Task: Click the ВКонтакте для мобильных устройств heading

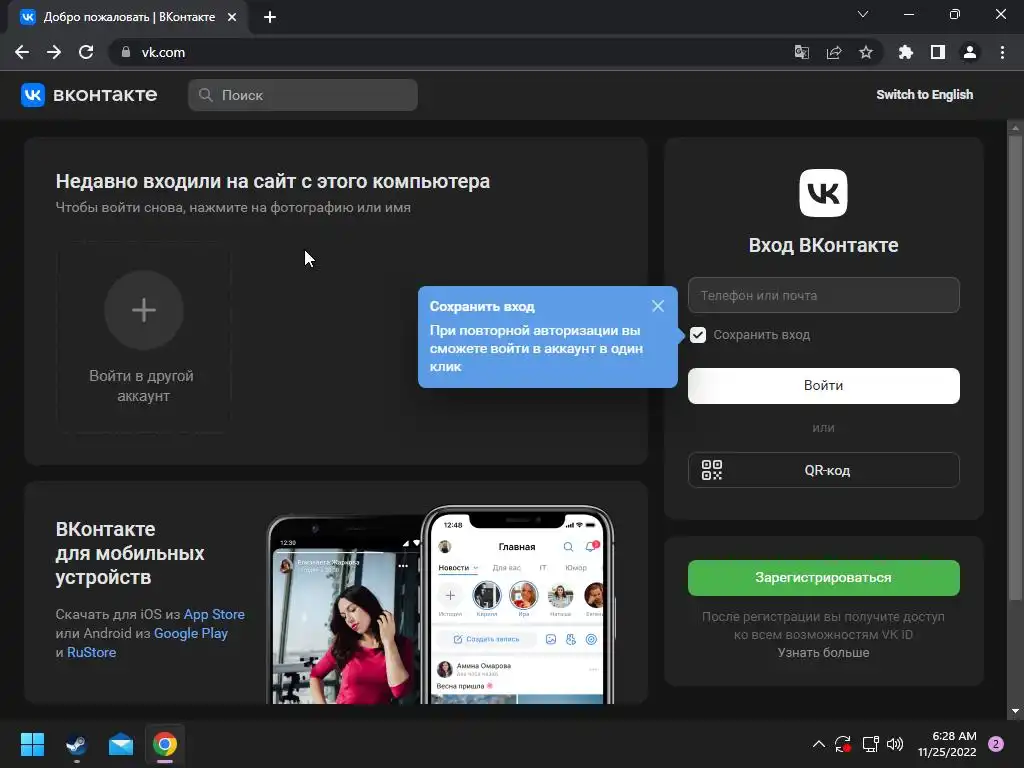Action: click(x=130, y=553)
